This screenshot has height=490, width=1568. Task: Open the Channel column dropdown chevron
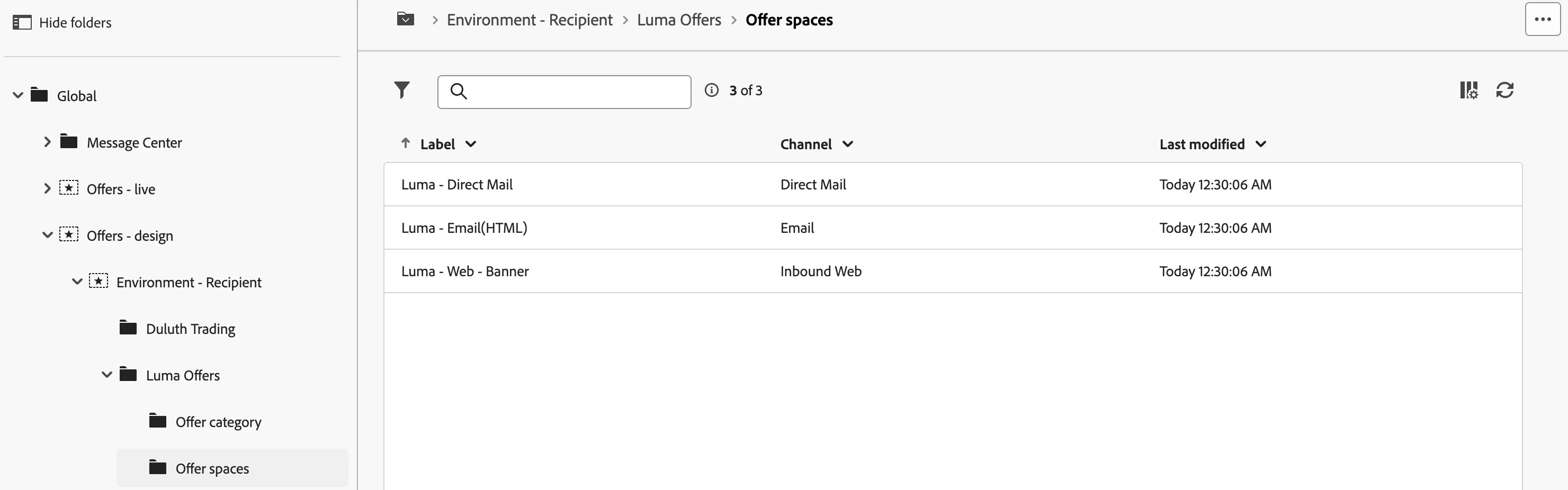(847, 144)
